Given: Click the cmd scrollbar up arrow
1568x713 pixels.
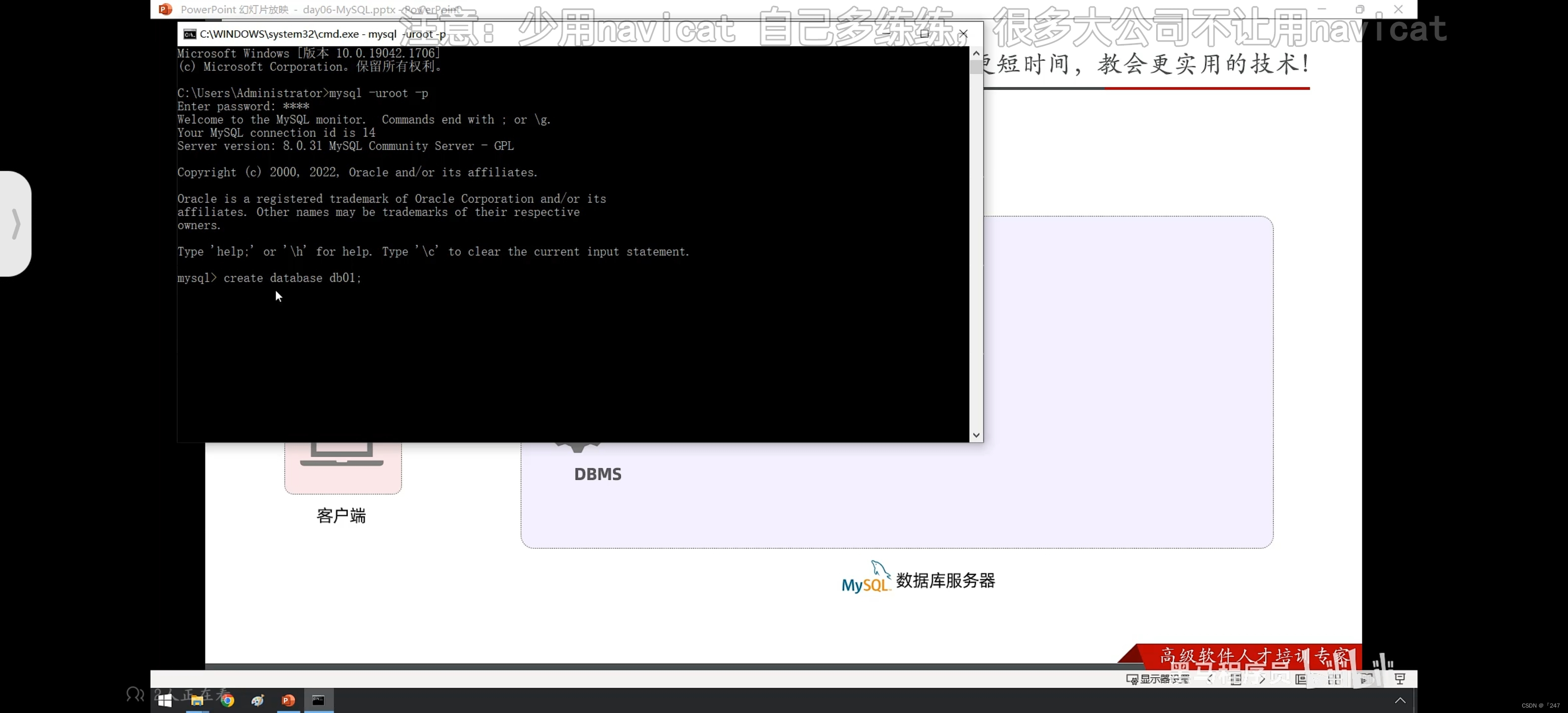Looking at the screenshot, I should [x=977, y=53].
